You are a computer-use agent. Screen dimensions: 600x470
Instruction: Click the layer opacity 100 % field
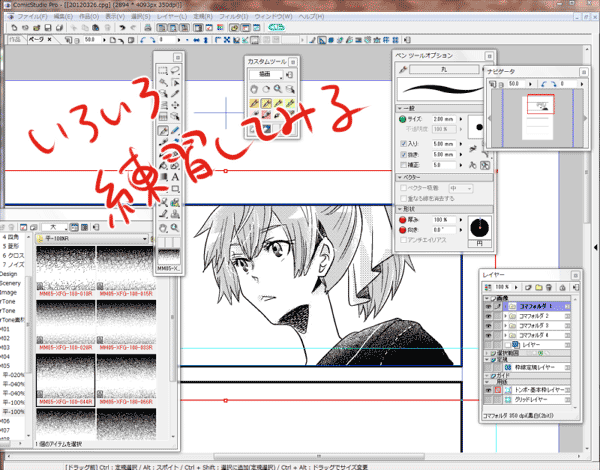[x=503, y=287]
